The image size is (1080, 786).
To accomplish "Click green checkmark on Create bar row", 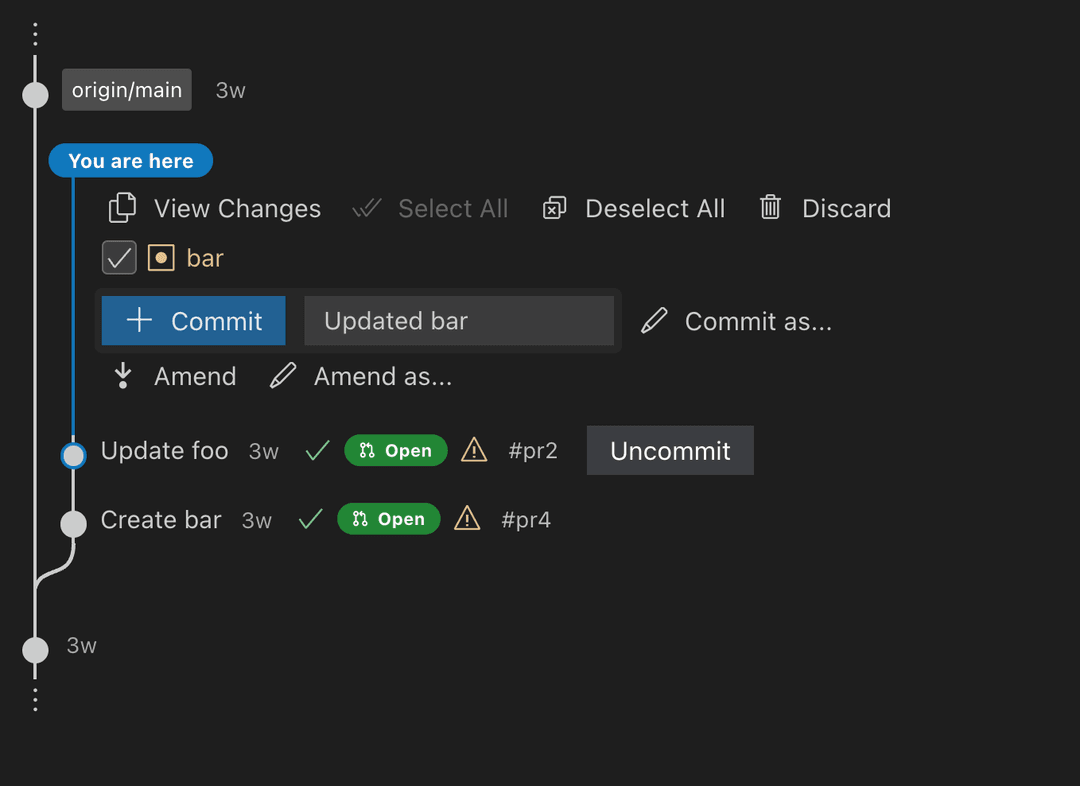I will 311,519.
